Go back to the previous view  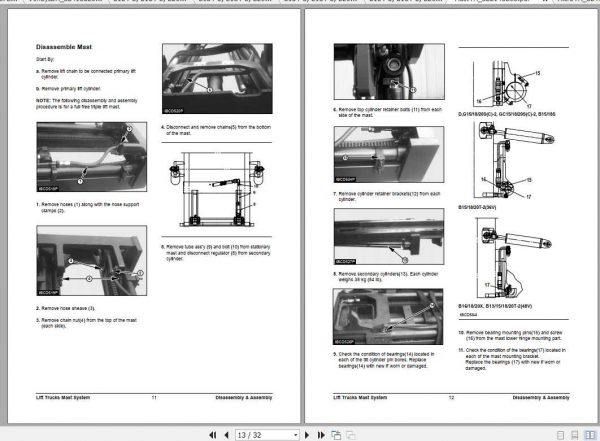click(336, 435)
